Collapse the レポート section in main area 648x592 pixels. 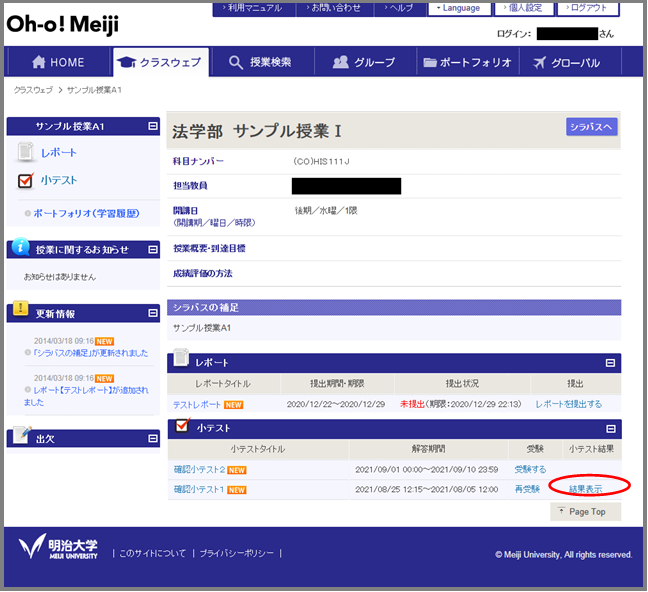(x=610, y=363)
